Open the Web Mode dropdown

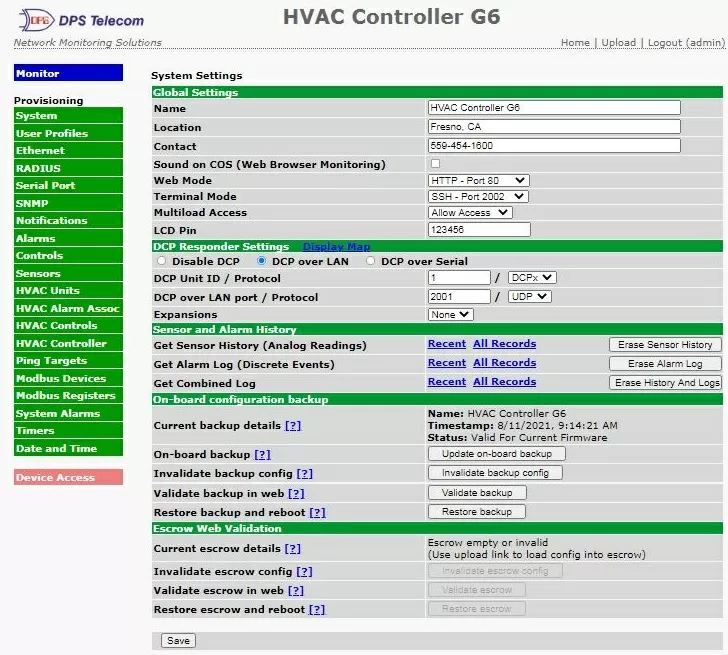478,181
